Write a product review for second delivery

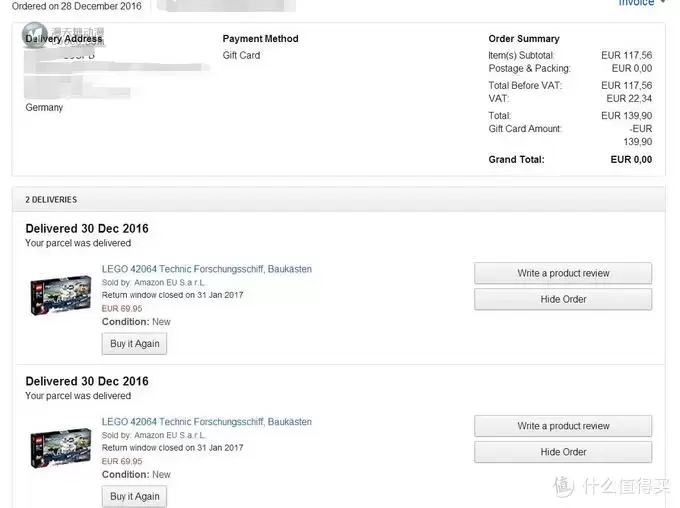pos(563,426)
